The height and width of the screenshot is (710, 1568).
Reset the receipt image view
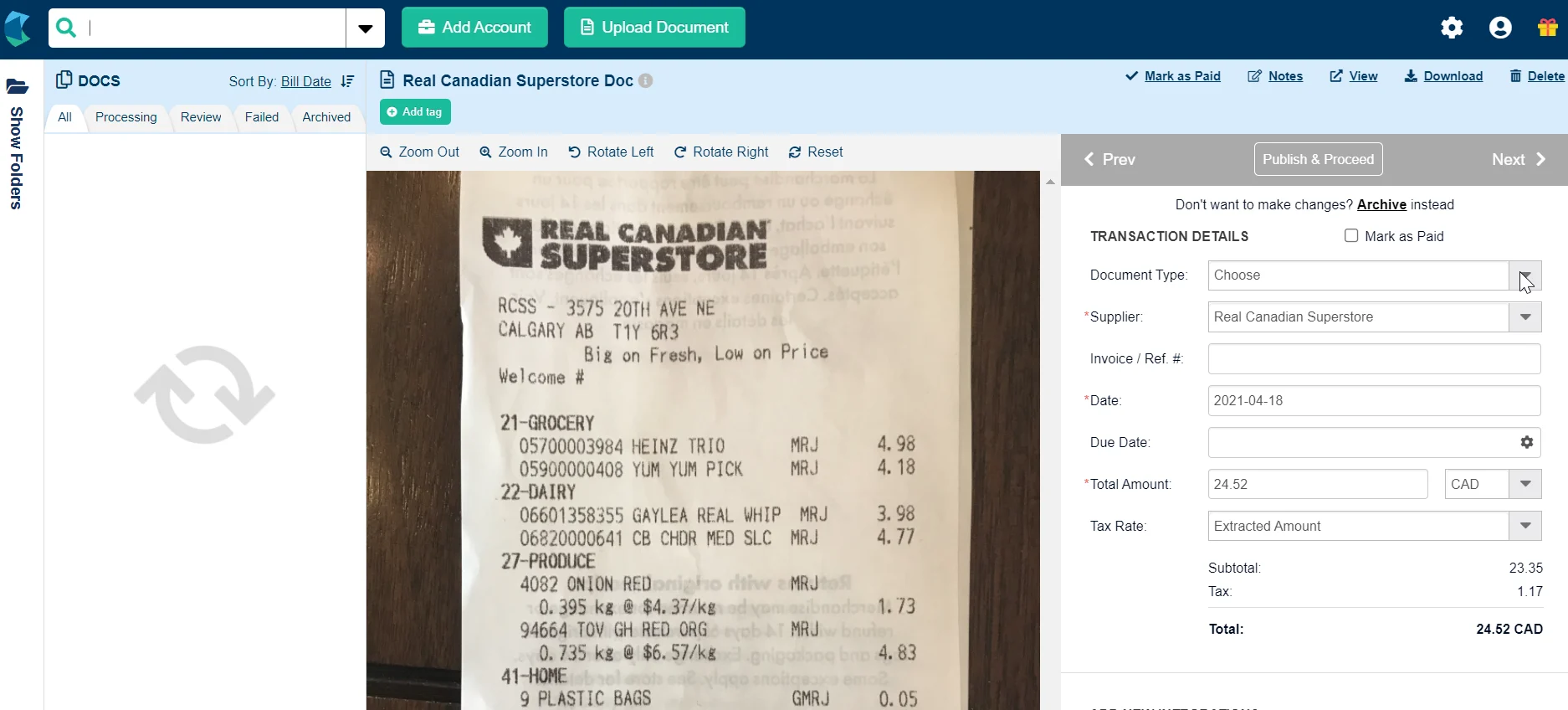click(x=816, y=152)
